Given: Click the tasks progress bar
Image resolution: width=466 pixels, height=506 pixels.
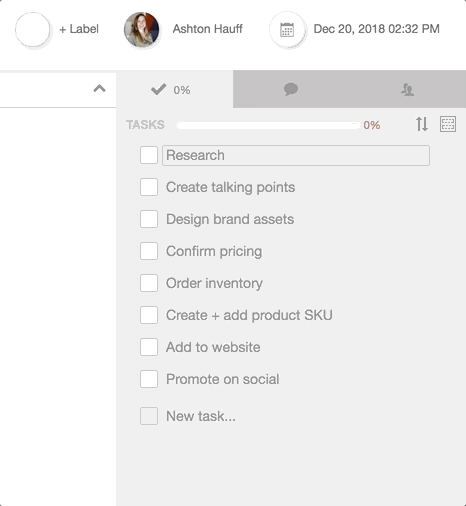Looking at the screenshot, I should coord(268,125).
